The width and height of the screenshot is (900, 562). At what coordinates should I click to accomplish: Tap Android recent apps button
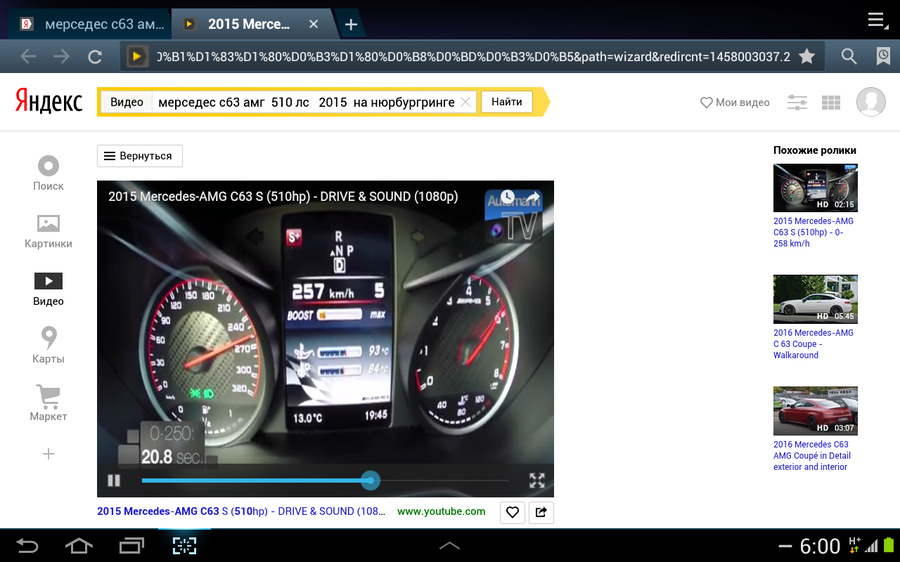tap(132, 545)
